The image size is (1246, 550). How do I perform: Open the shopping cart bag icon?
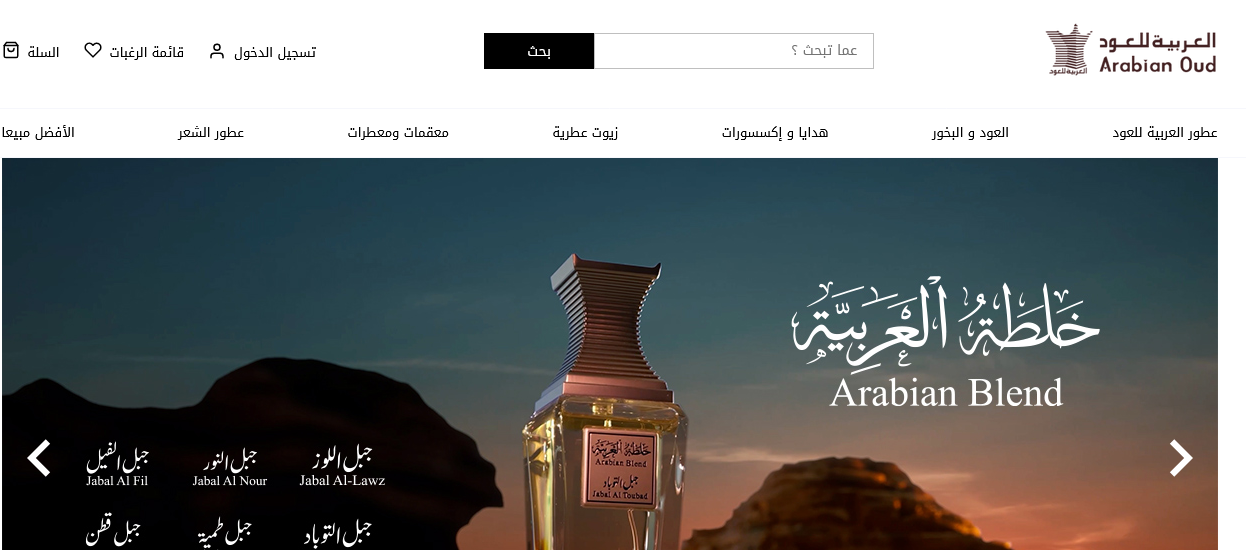click(11, 50)
